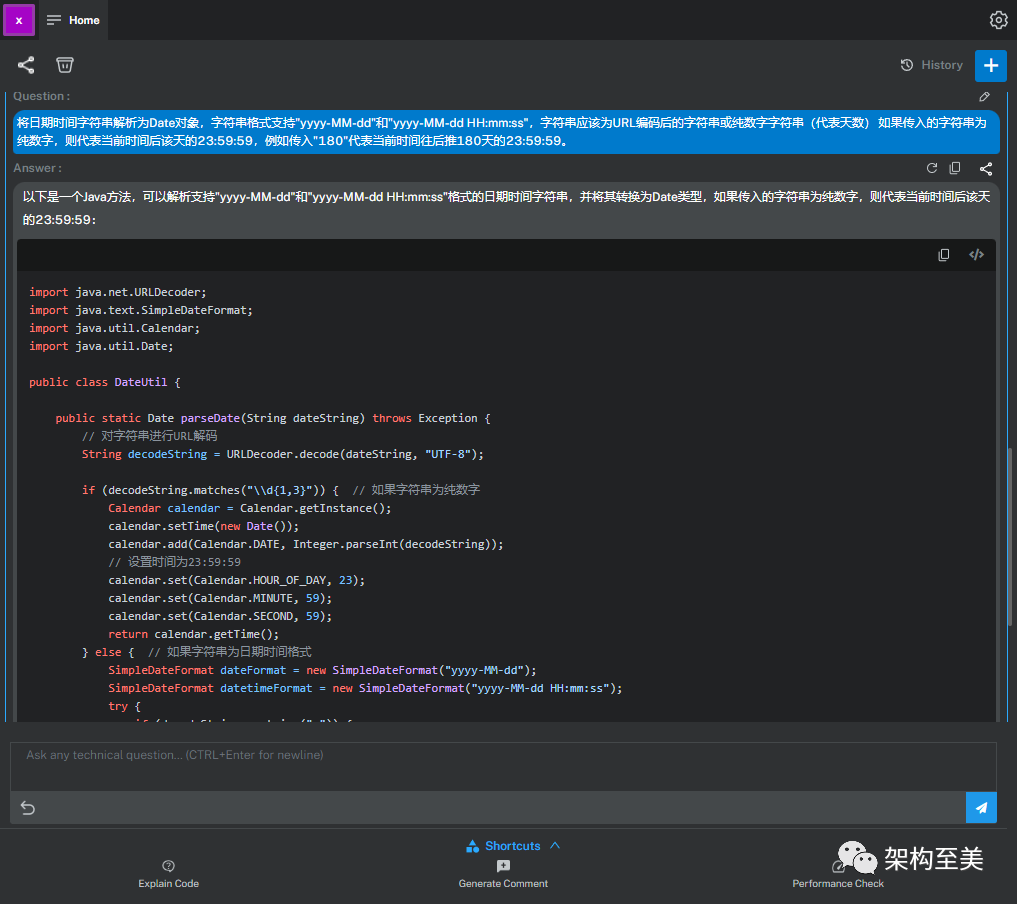
Task: Open the settings gear icon
Action: point(997,20)
